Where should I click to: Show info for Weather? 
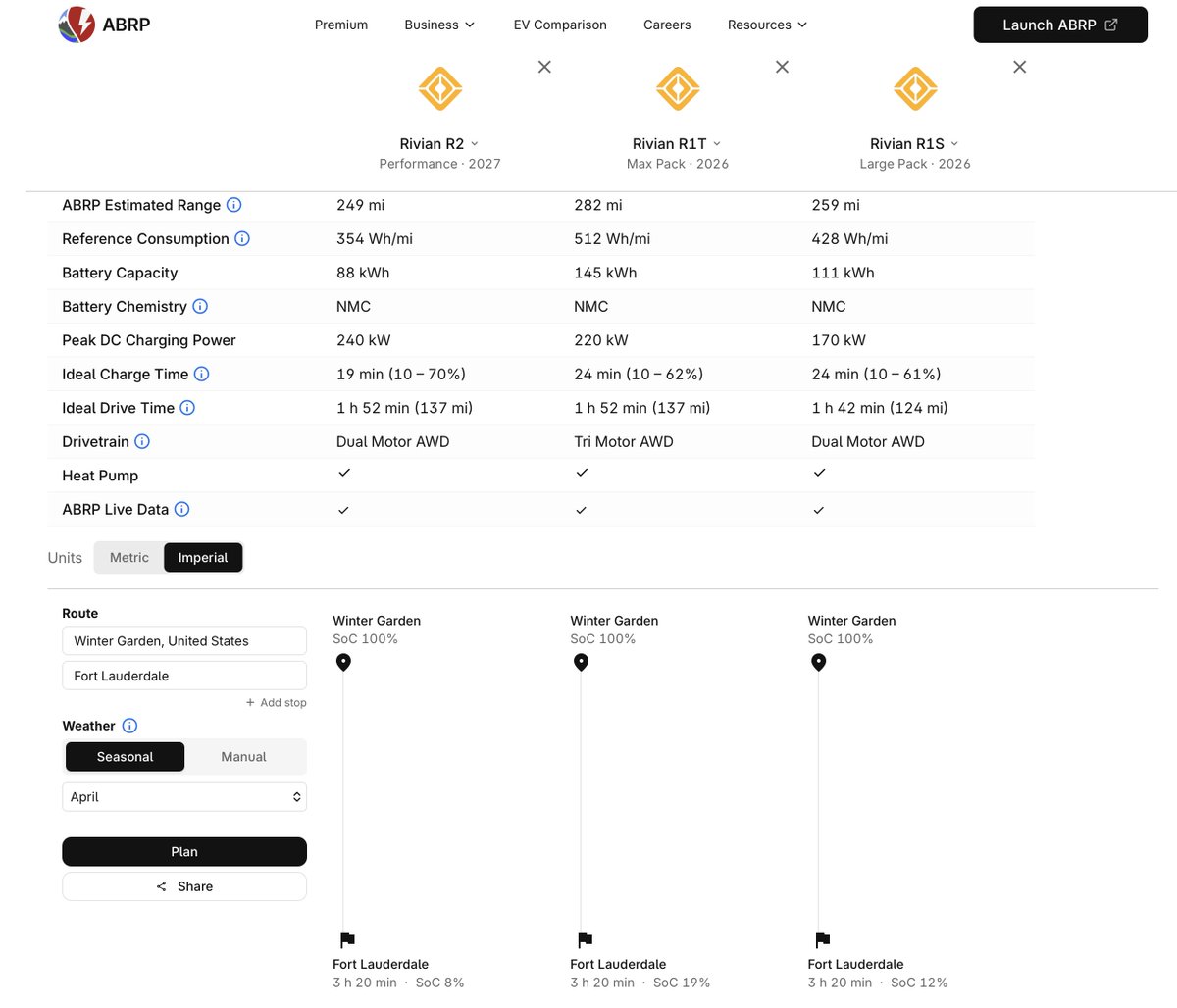tap(129, 726)
